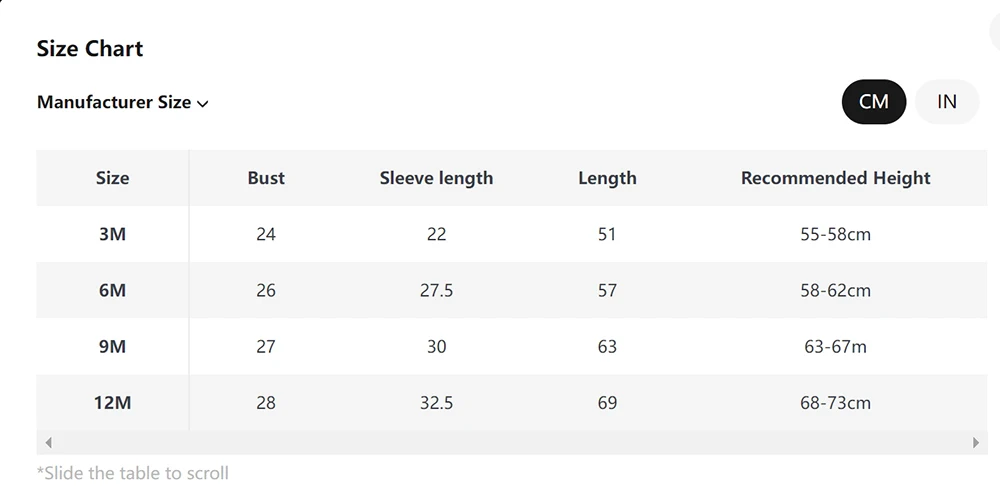1000x501 pixels.
Task: Select the 3M size row label
Action: [112, 234]
